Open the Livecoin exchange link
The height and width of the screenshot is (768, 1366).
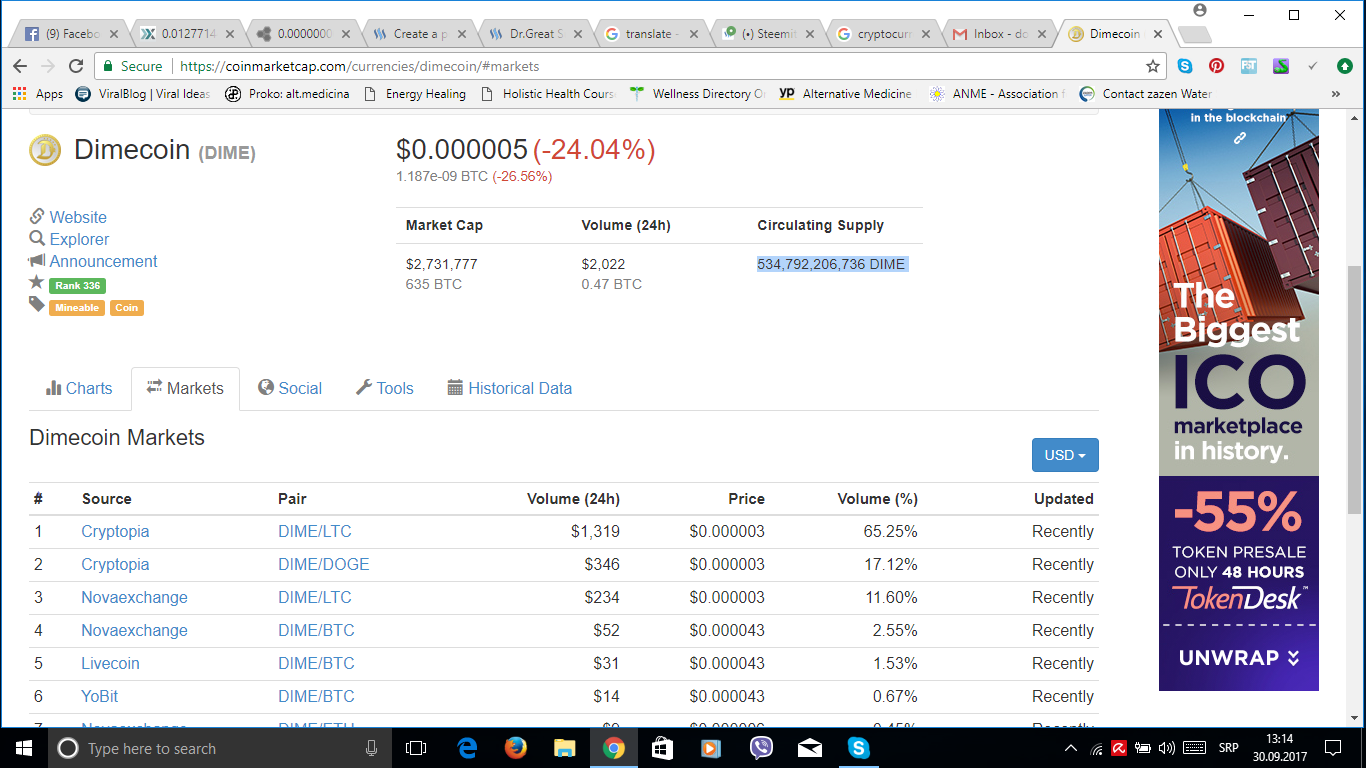(x=110, y=663)
